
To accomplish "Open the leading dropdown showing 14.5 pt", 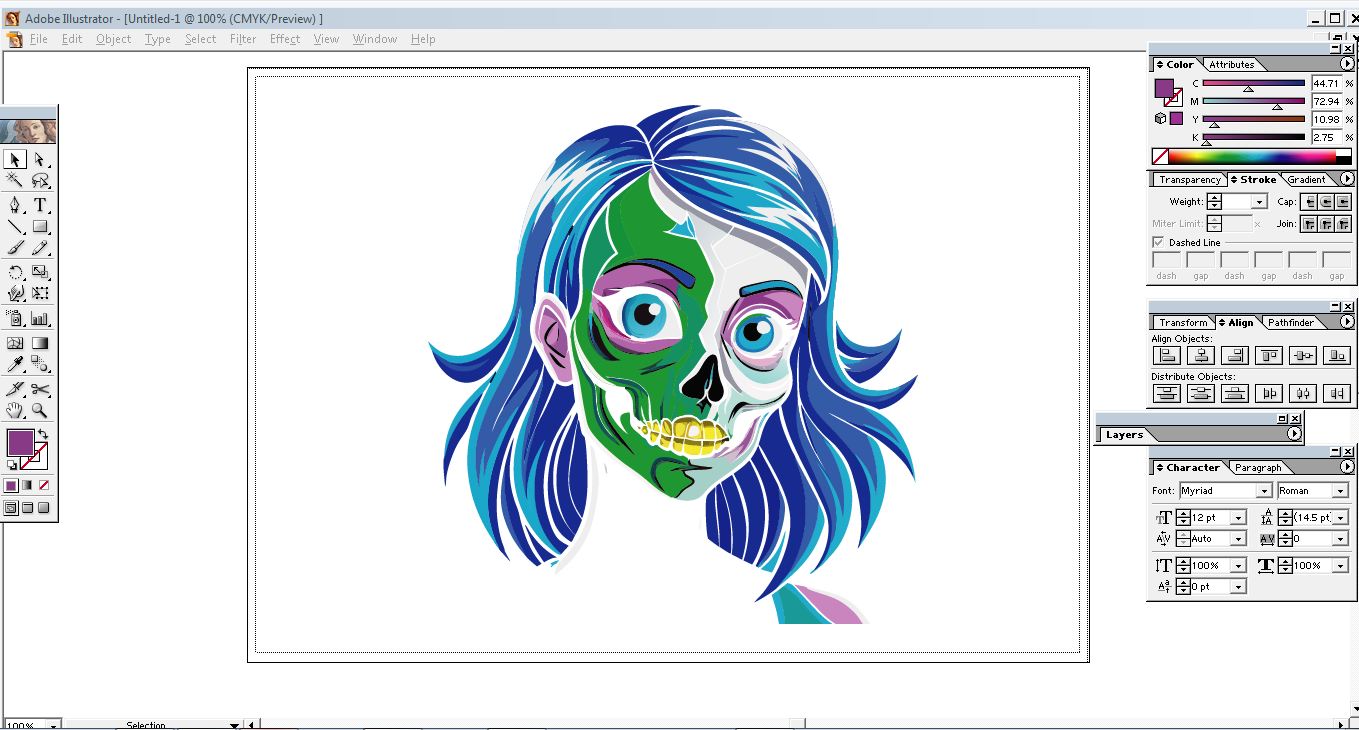I will 1341,518.
